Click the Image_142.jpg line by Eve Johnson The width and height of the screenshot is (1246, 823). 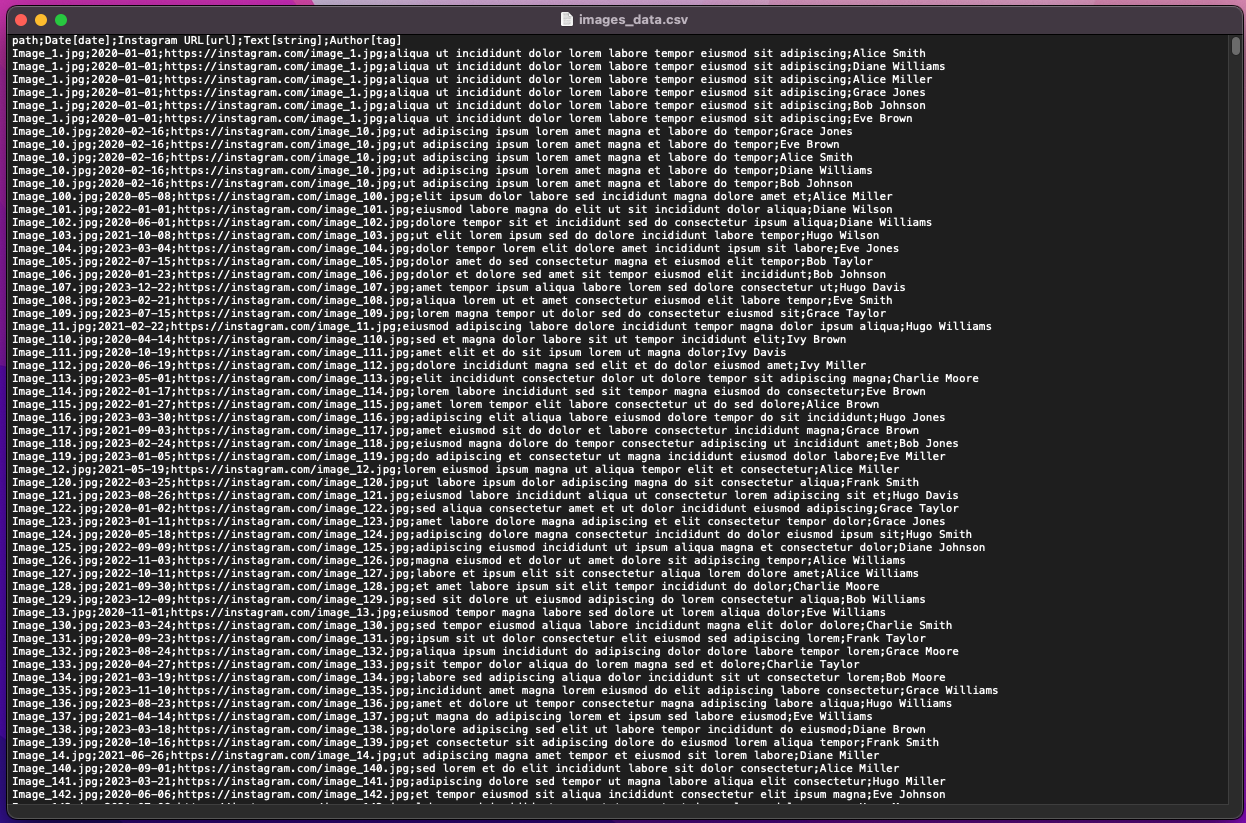(479, 794)
